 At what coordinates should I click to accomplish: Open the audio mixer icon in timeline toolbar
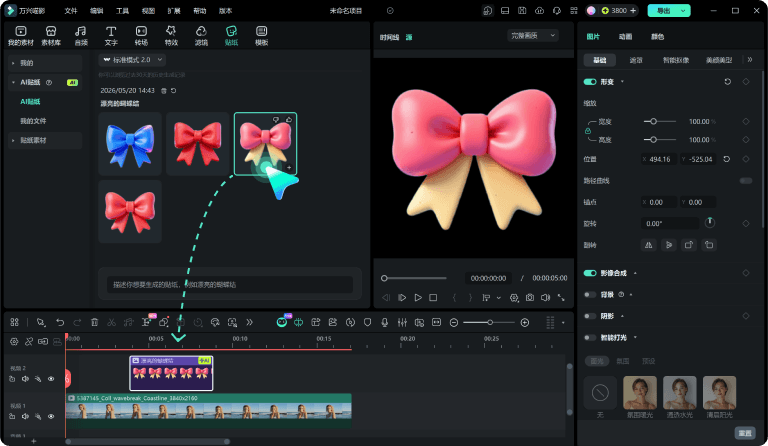402,322
